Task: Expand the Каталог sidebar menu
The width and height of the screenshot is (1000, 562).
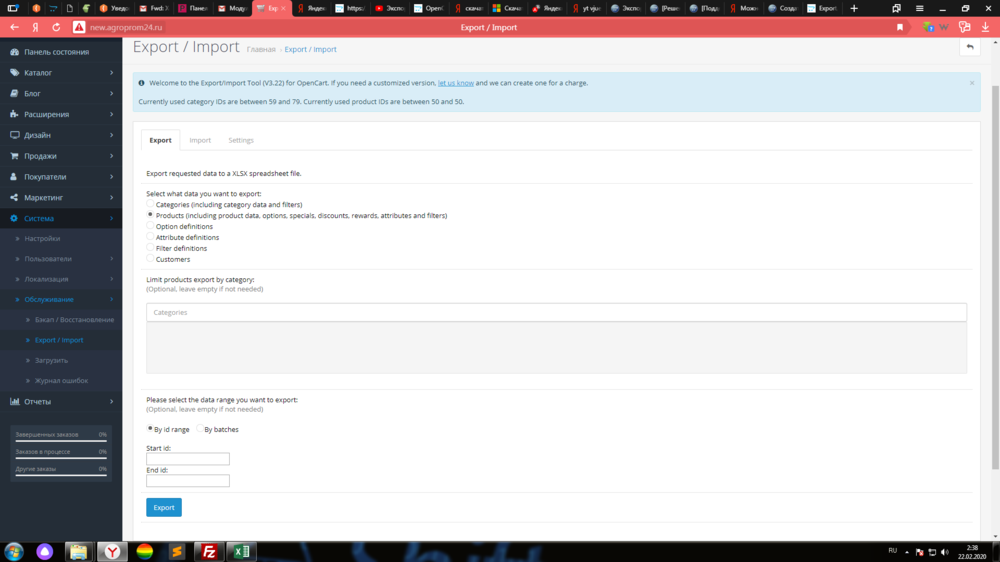Action: [60, 73]
